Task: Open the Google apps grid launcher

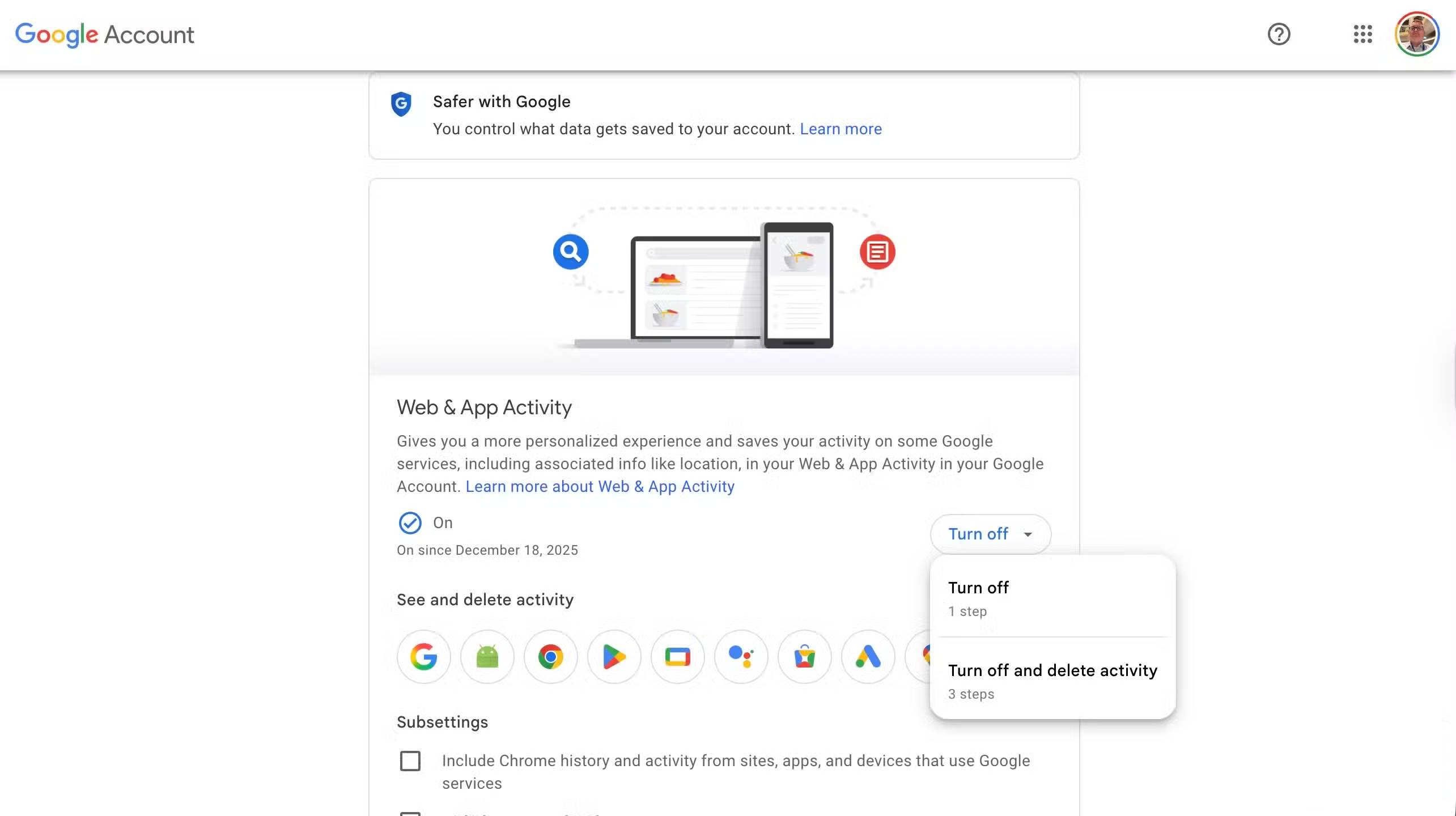Action: [x=1362, y=35]
